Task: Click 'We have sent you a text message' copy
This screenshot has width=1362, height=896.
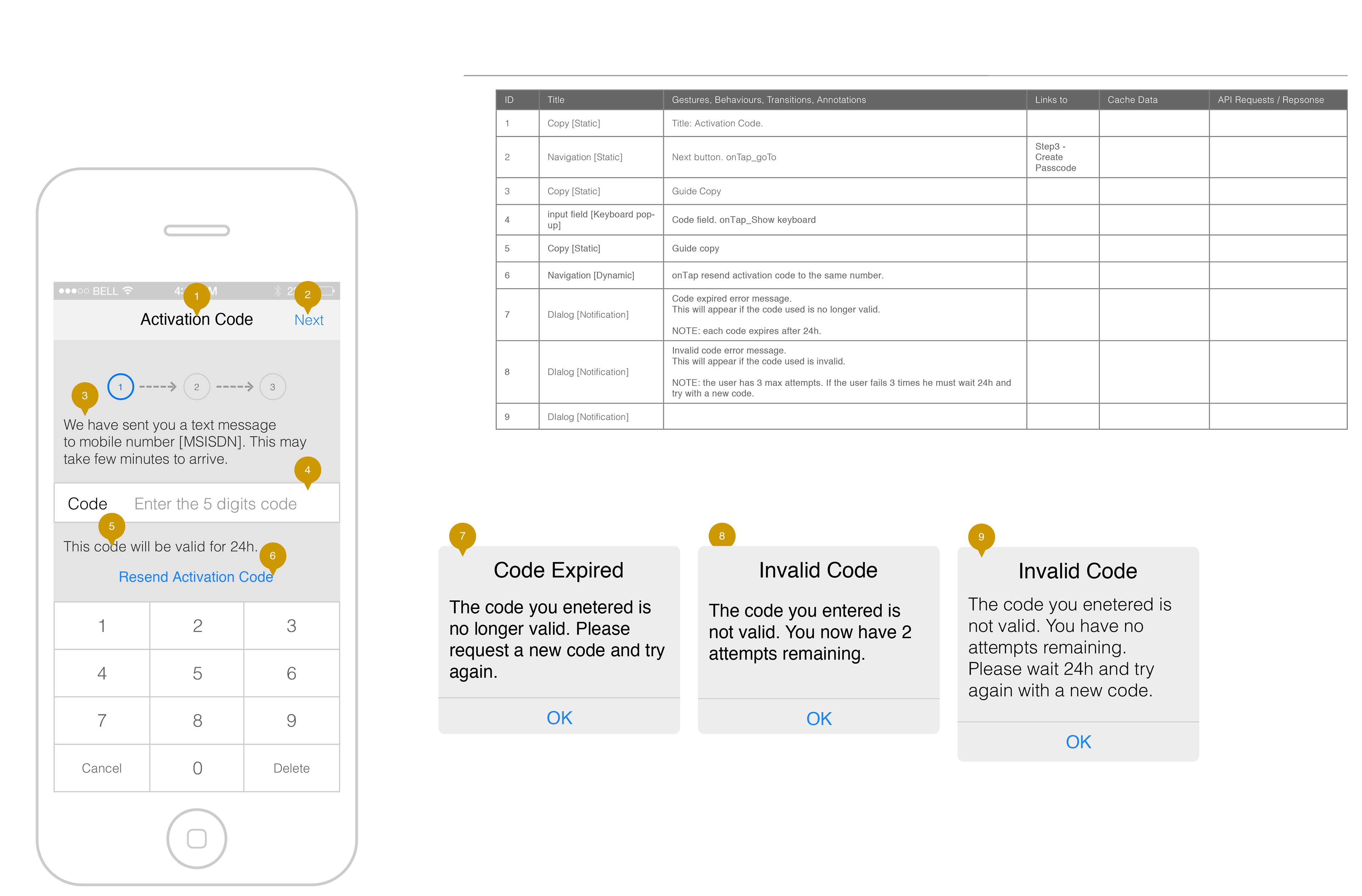Action: pyautogui.click(x=185, y=442)
